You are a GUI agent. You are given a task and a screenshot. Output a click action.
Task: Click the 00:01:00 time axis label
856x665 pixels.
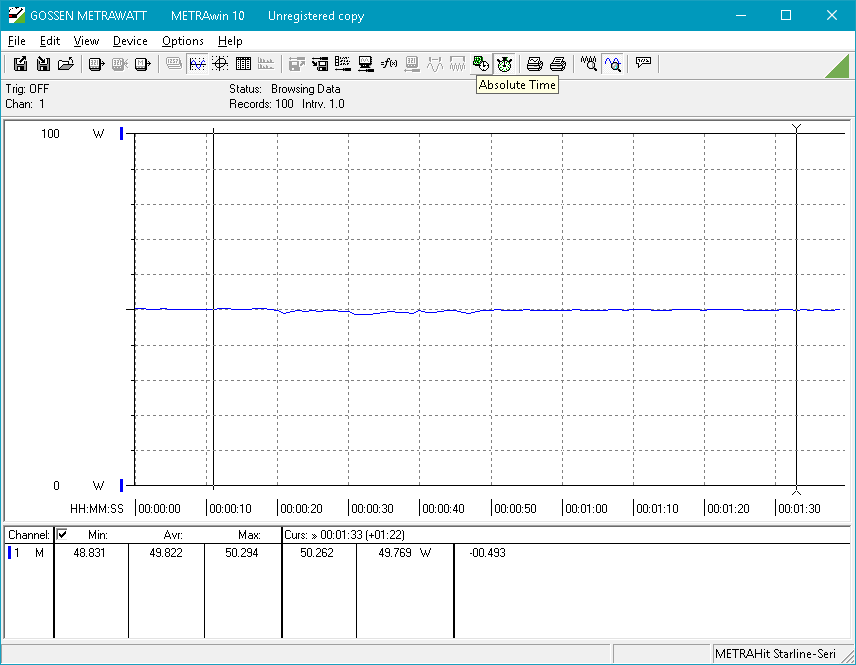586,508
